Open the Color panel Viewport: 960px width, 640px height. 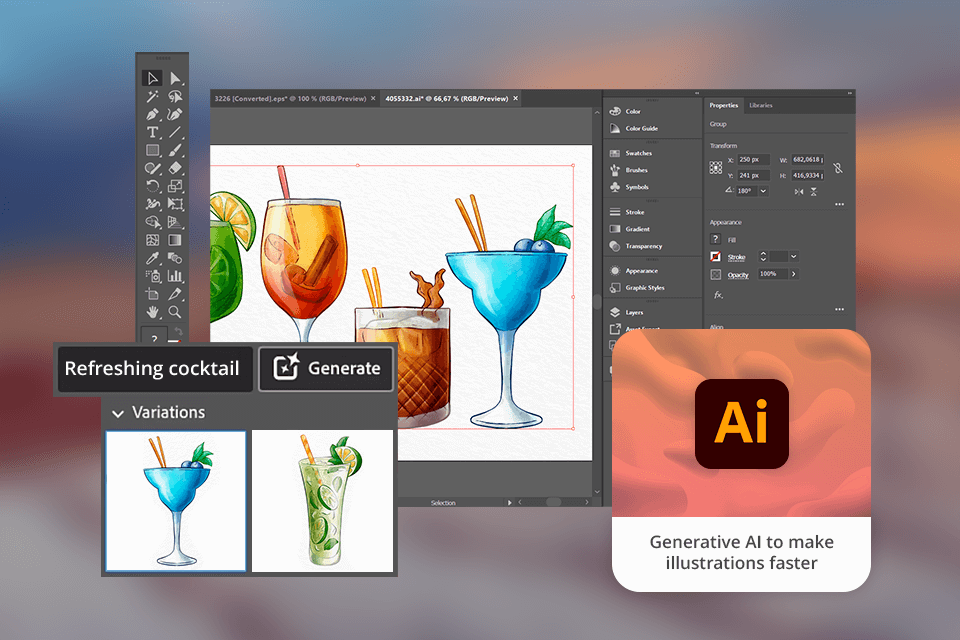coord(625,111)
